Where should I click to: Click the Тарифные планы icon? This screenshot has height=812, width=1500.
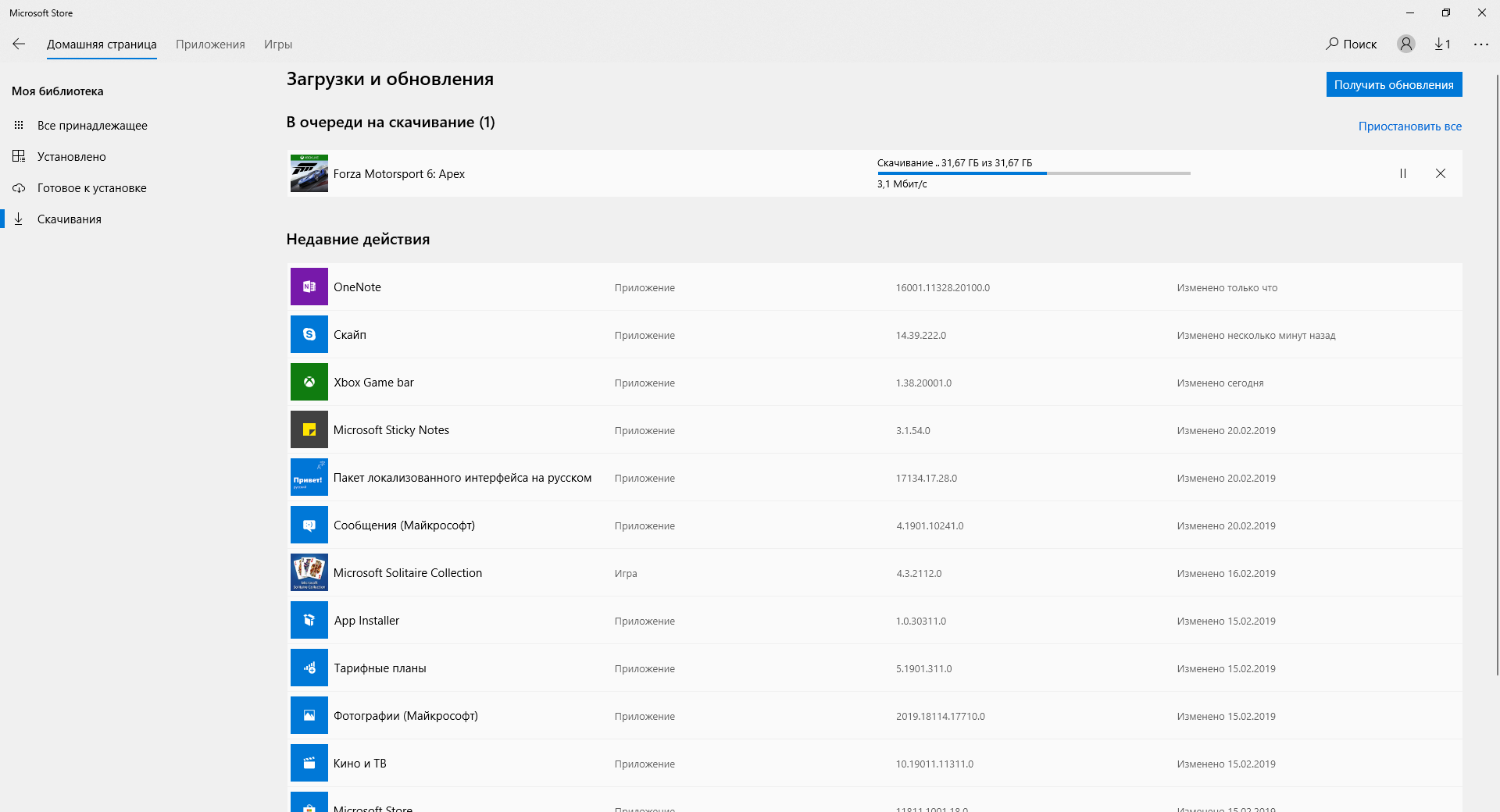pos(309,668)
